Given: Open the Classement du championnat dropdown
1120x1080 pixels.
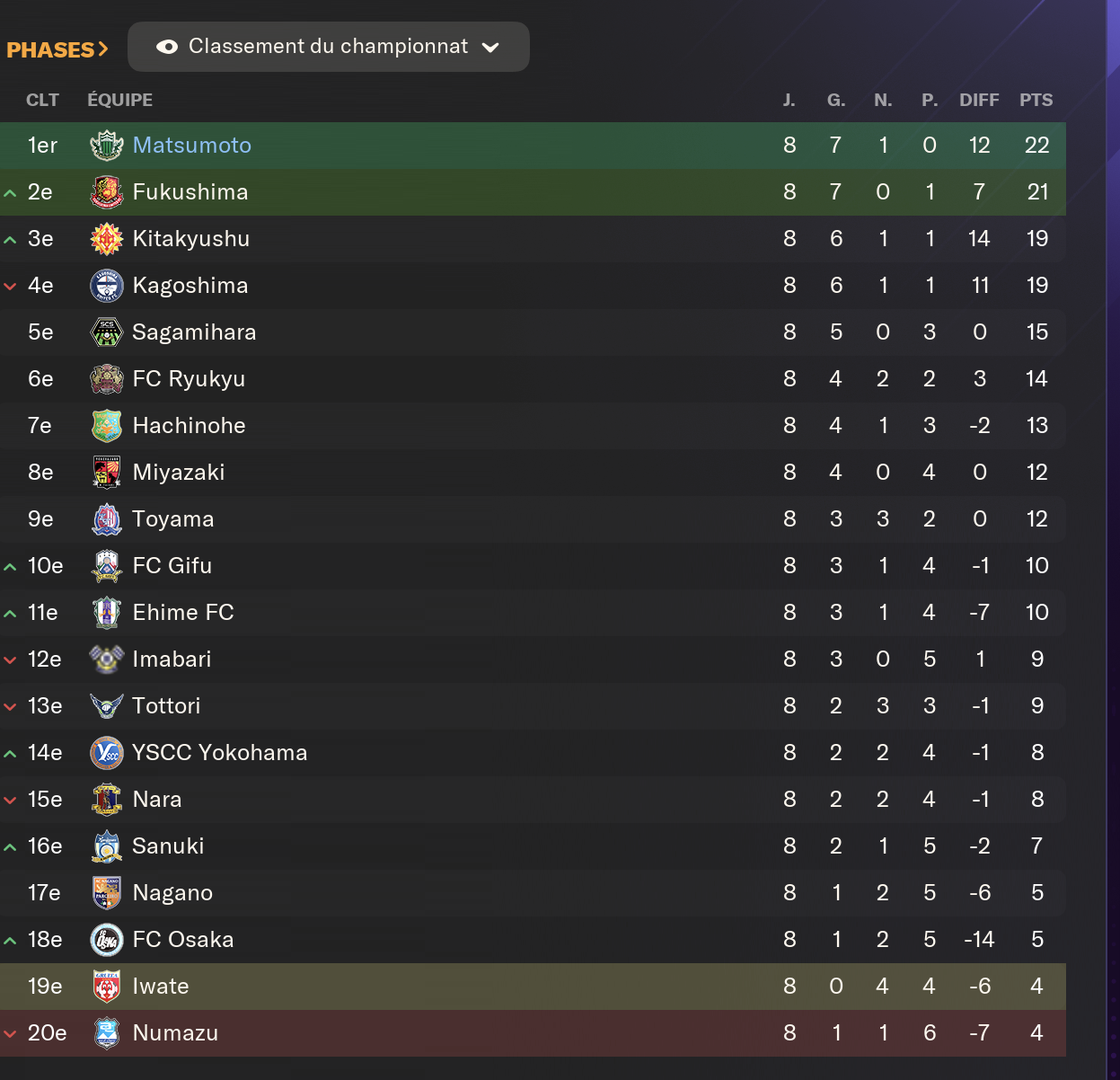Looking at the screenshot, I should (328, 47).
